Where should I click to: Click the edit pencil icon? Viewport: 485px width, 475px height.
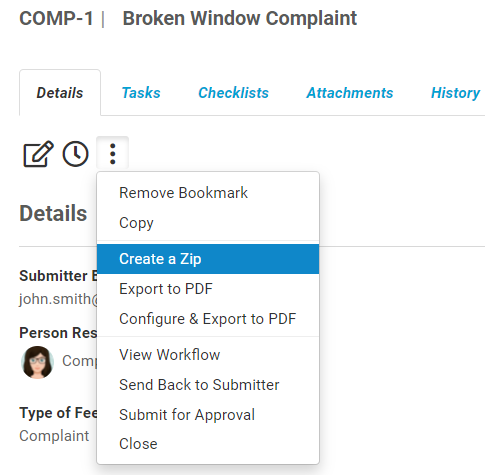pos(38,154)
